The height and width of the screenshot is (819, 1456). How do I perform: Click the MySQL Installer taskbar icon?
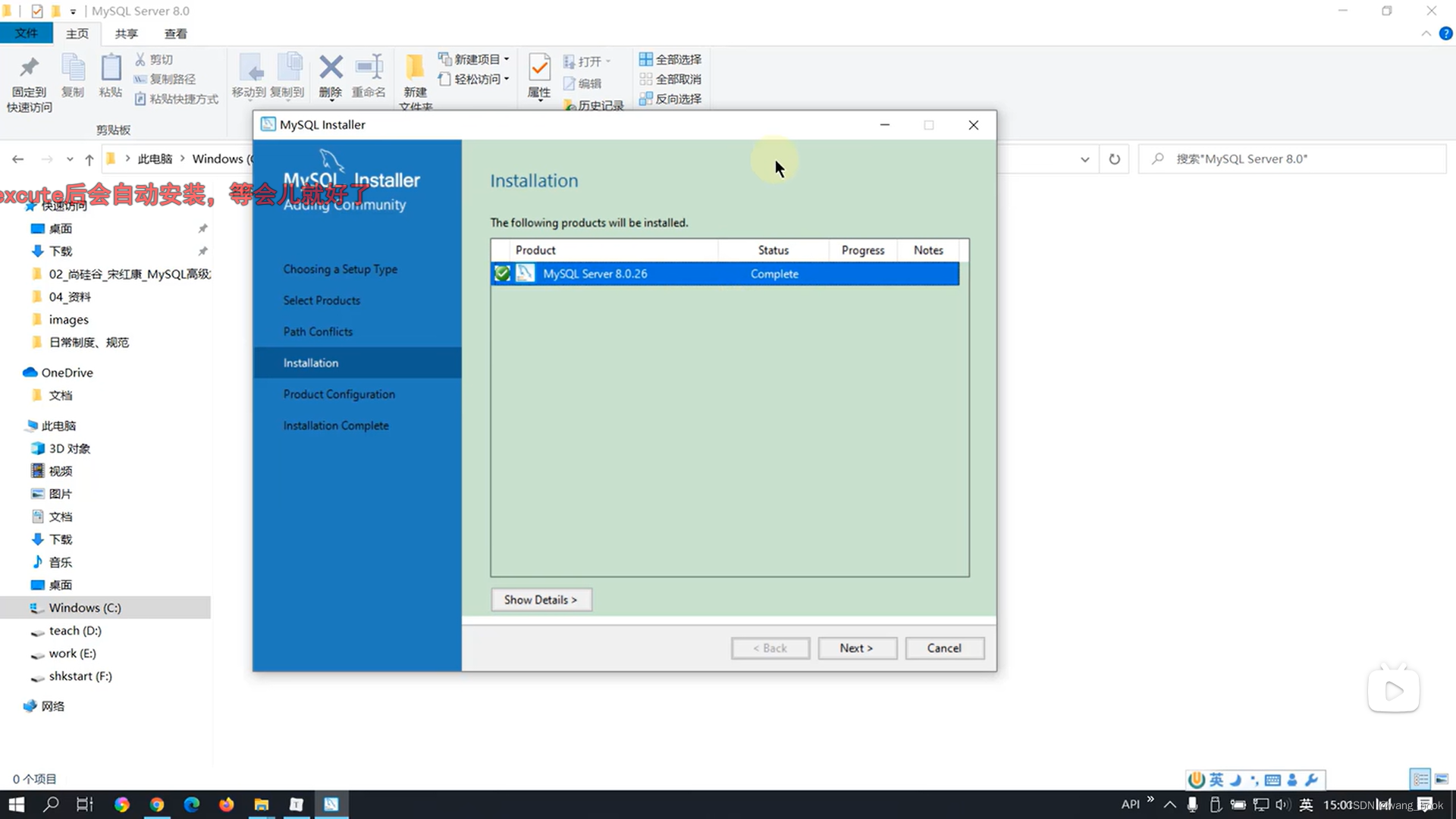(331, 805)
